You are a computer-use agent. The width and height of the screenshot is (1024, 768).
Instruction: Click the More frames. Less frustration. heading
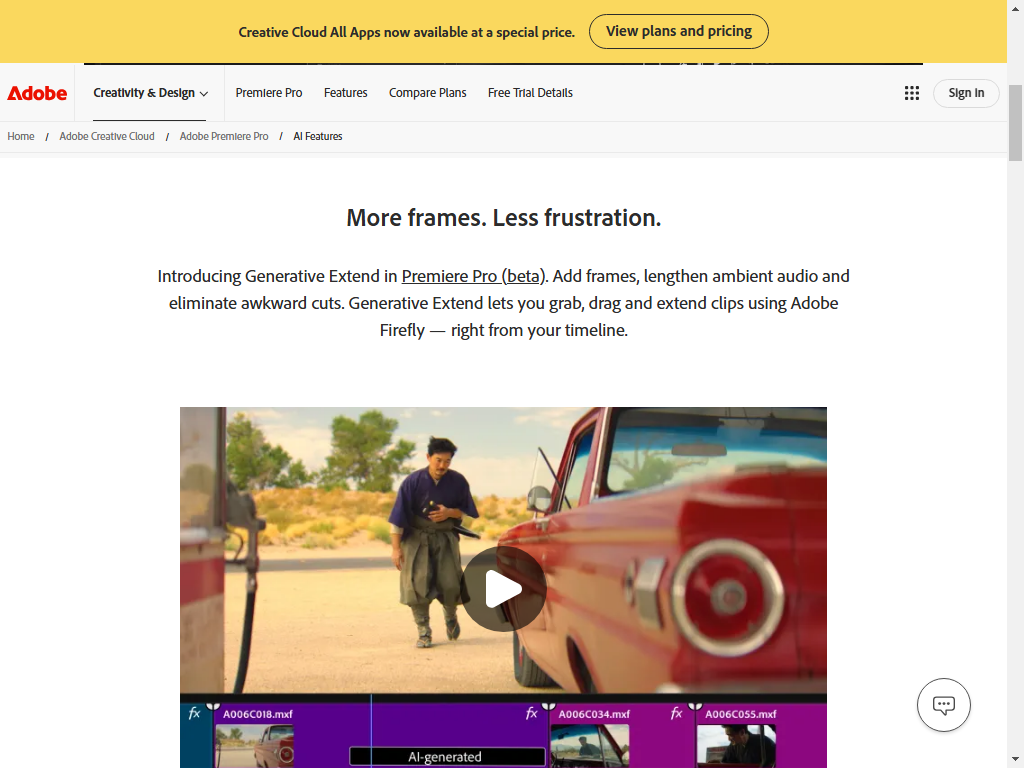click(x=504, y=217)
